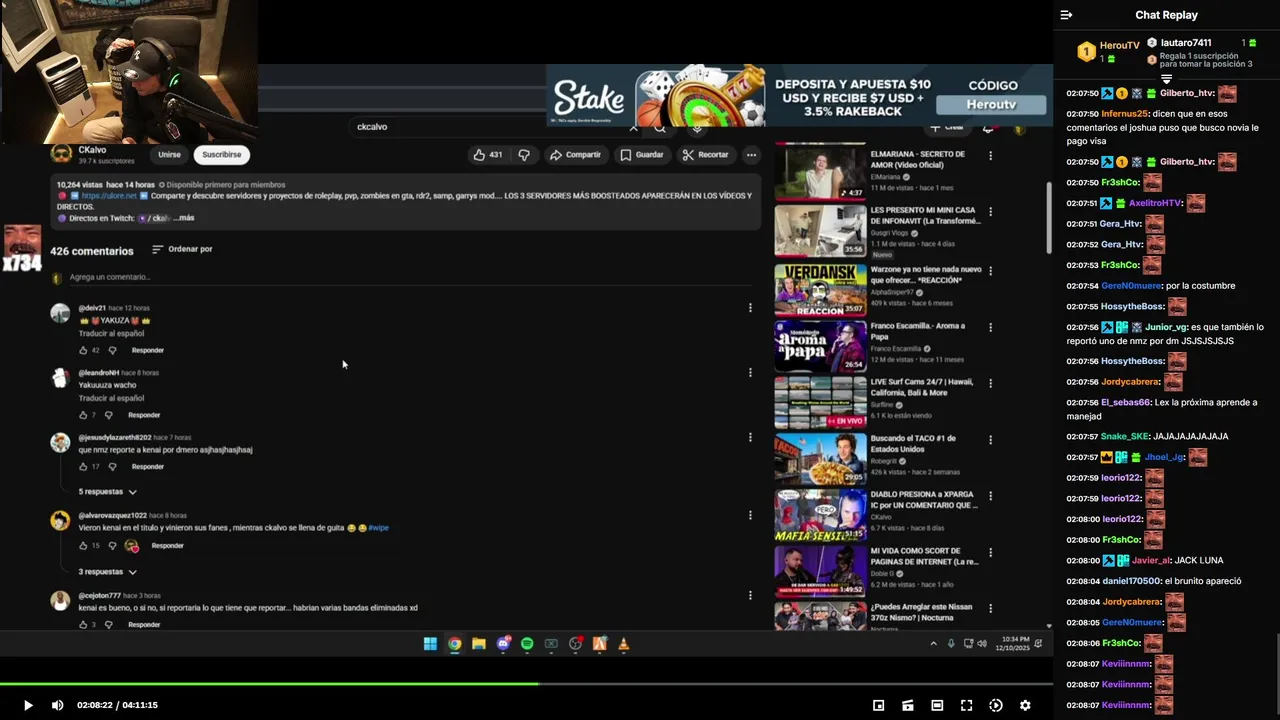Image resolution: width=1280 pixels, height=720 pixels.
Task: Like the @leandroNH Yakuuuza wacho comment
Action: tap(83, 415)
